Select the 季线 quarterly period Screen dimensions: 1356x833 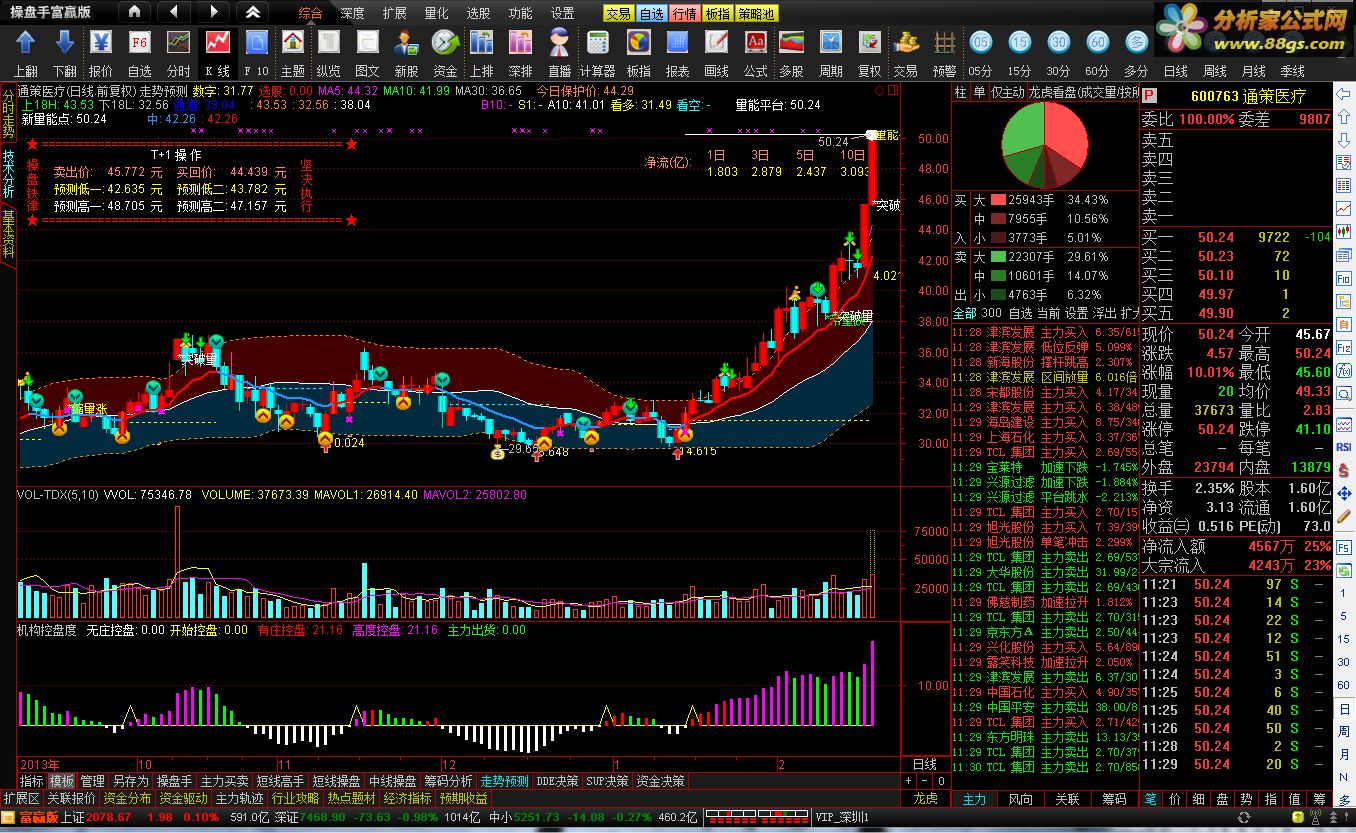tap(1292, 71)
